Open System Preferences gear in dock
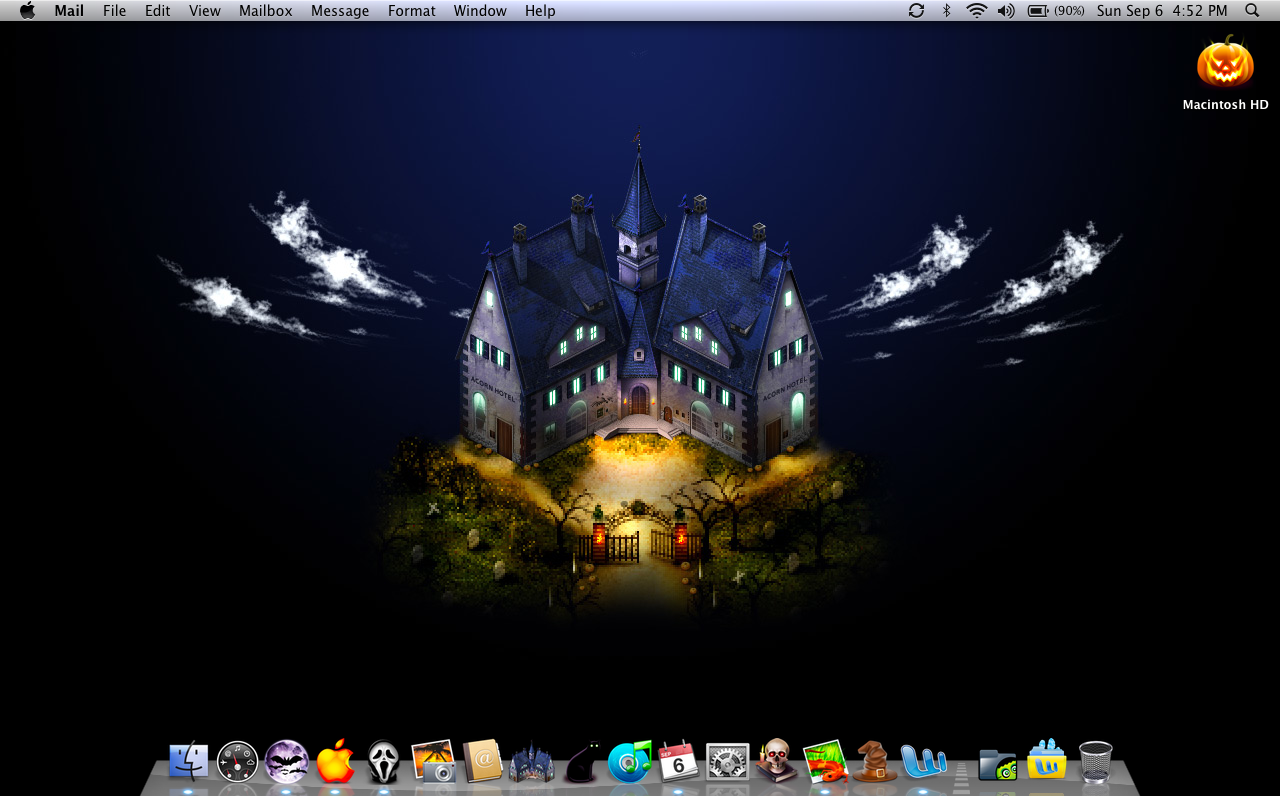Viewport: 1280px width, 796px height. 727,762
